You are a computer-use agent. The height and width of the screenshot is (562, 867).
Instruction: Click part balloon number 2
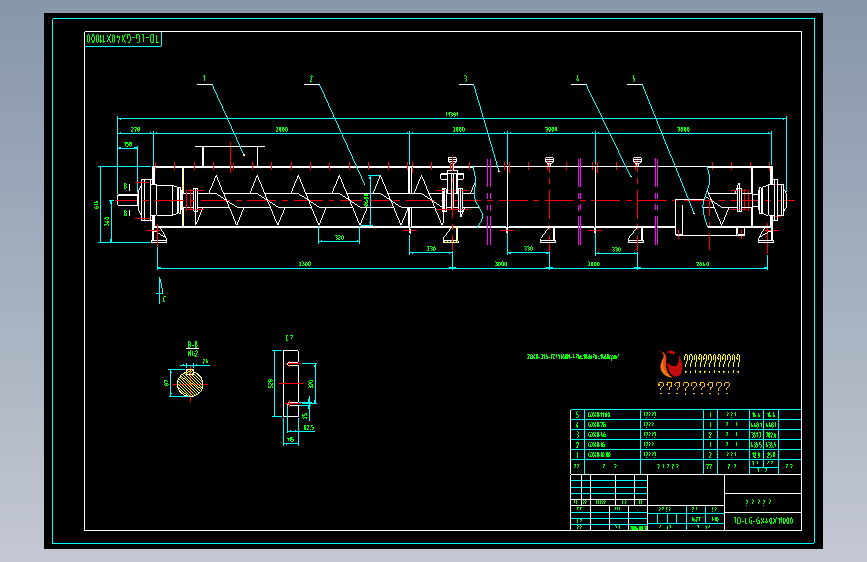(311, 79)
